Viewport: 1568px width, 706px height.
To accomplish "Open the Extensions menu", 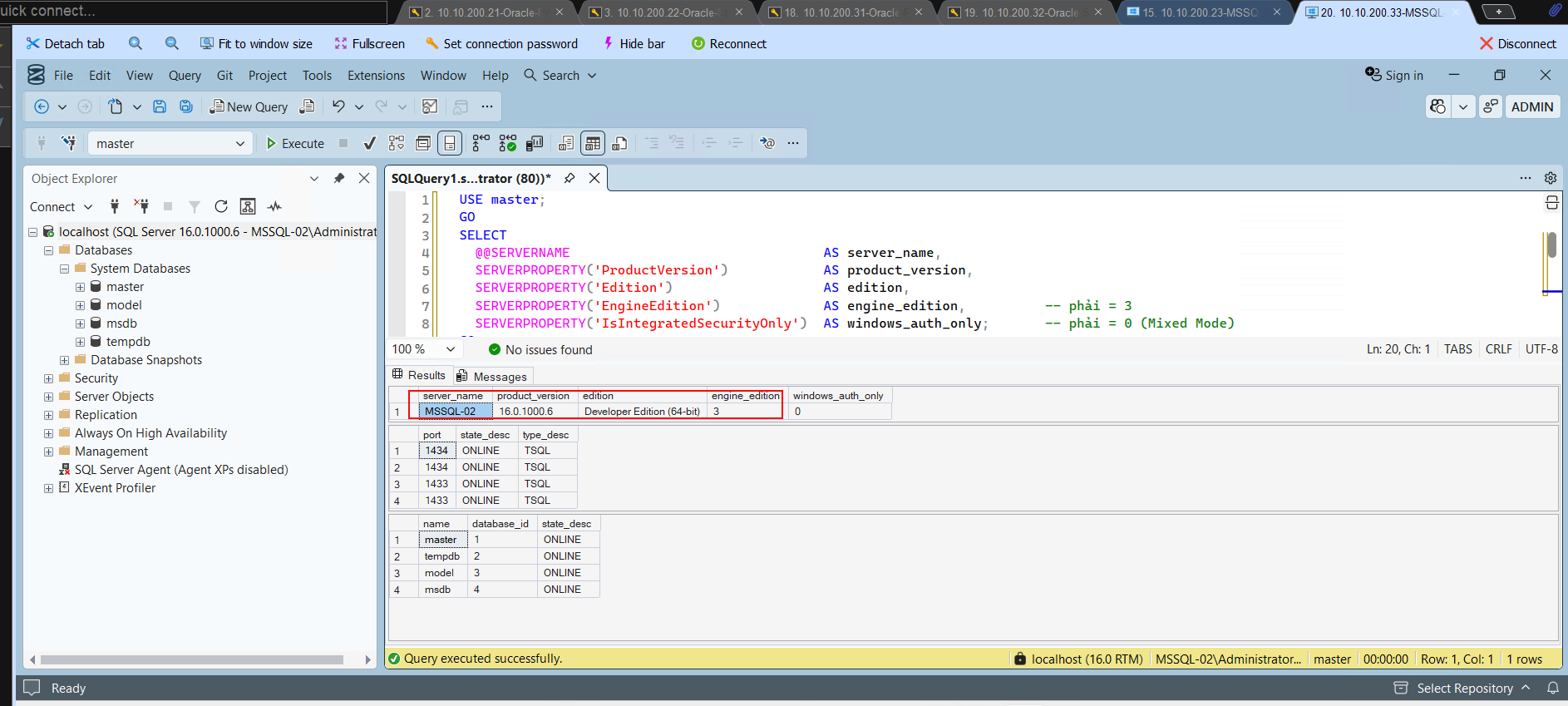I will point(376,75).
